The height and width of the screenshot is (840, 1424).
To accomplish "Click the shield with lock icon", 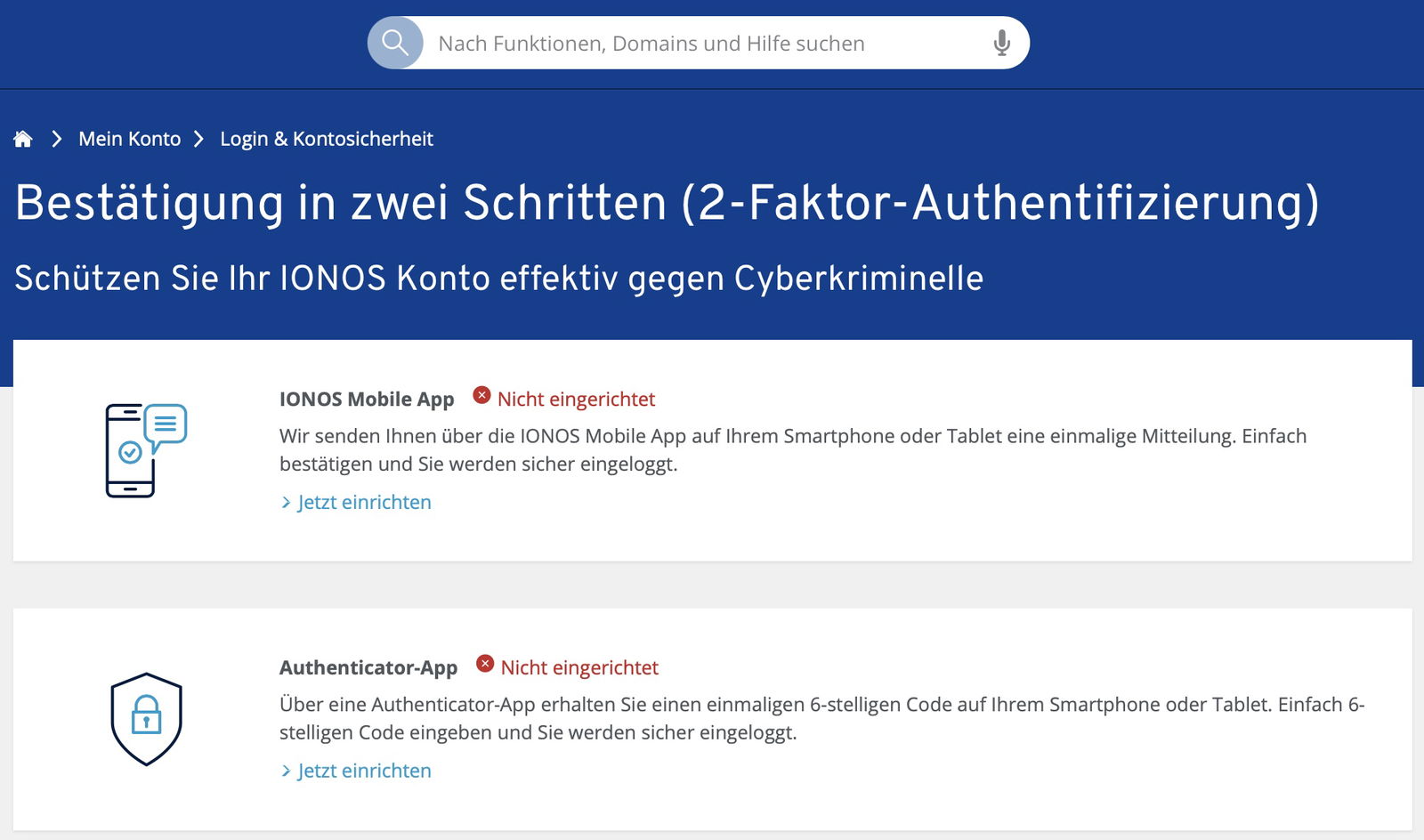I will 147,719.
